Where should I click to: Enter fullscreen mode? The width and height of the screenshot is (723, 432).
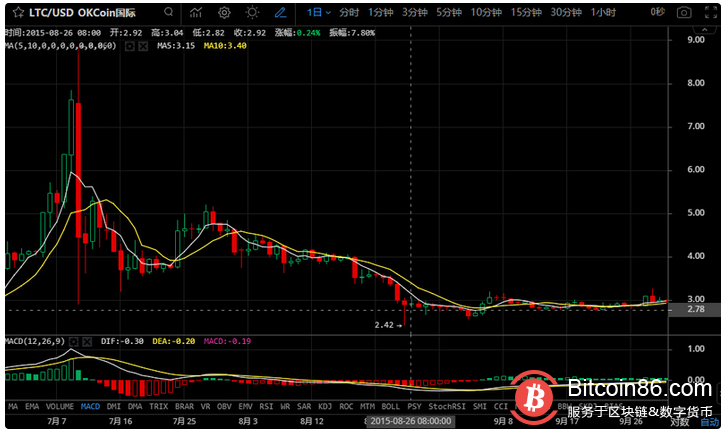[711, 13]
